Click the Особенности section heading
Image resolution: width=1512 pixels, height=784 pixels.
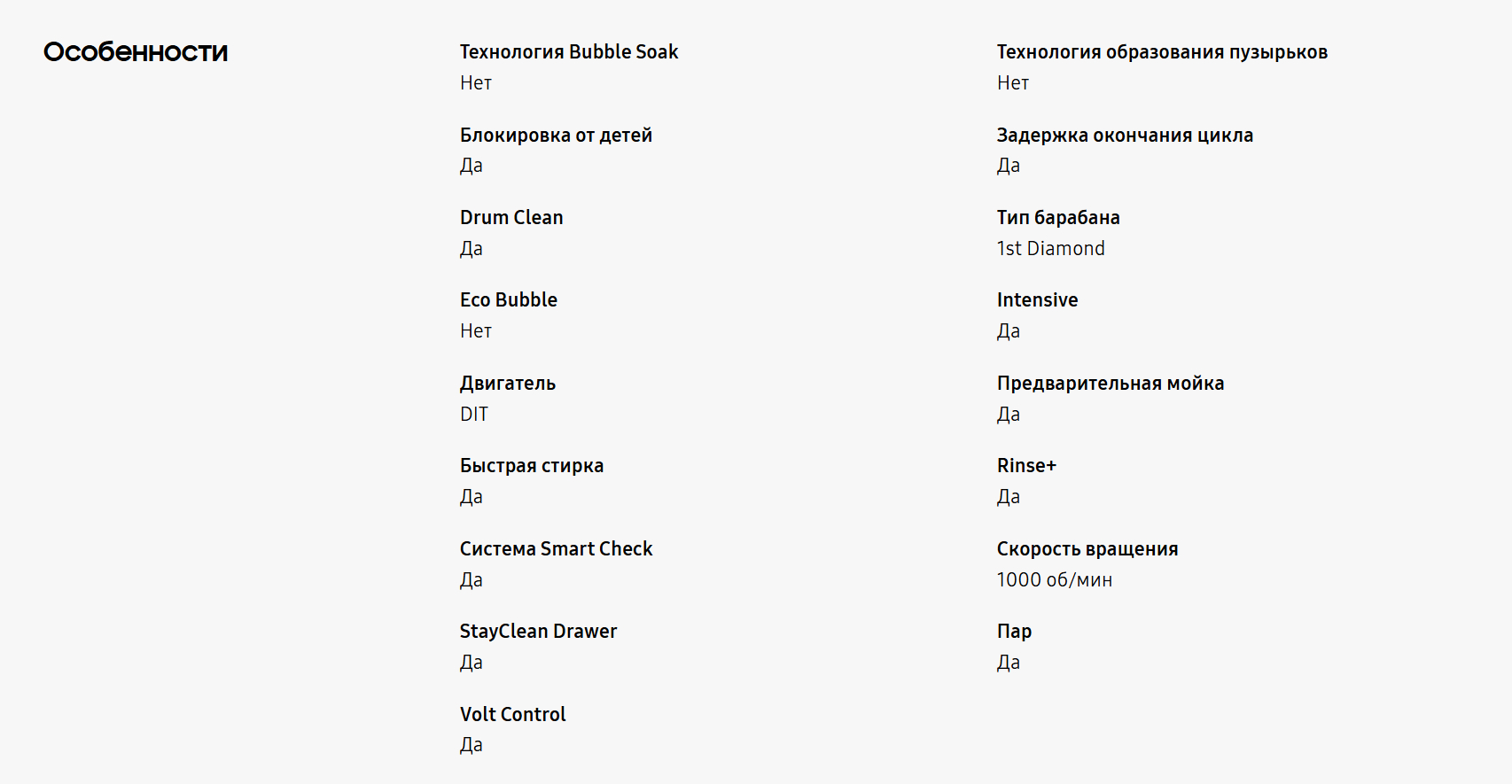click(136, 52)
